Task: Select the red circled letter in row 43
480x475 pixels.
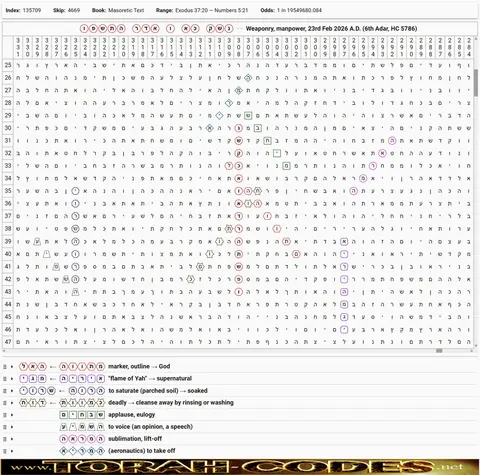Action: coord(238,292)
